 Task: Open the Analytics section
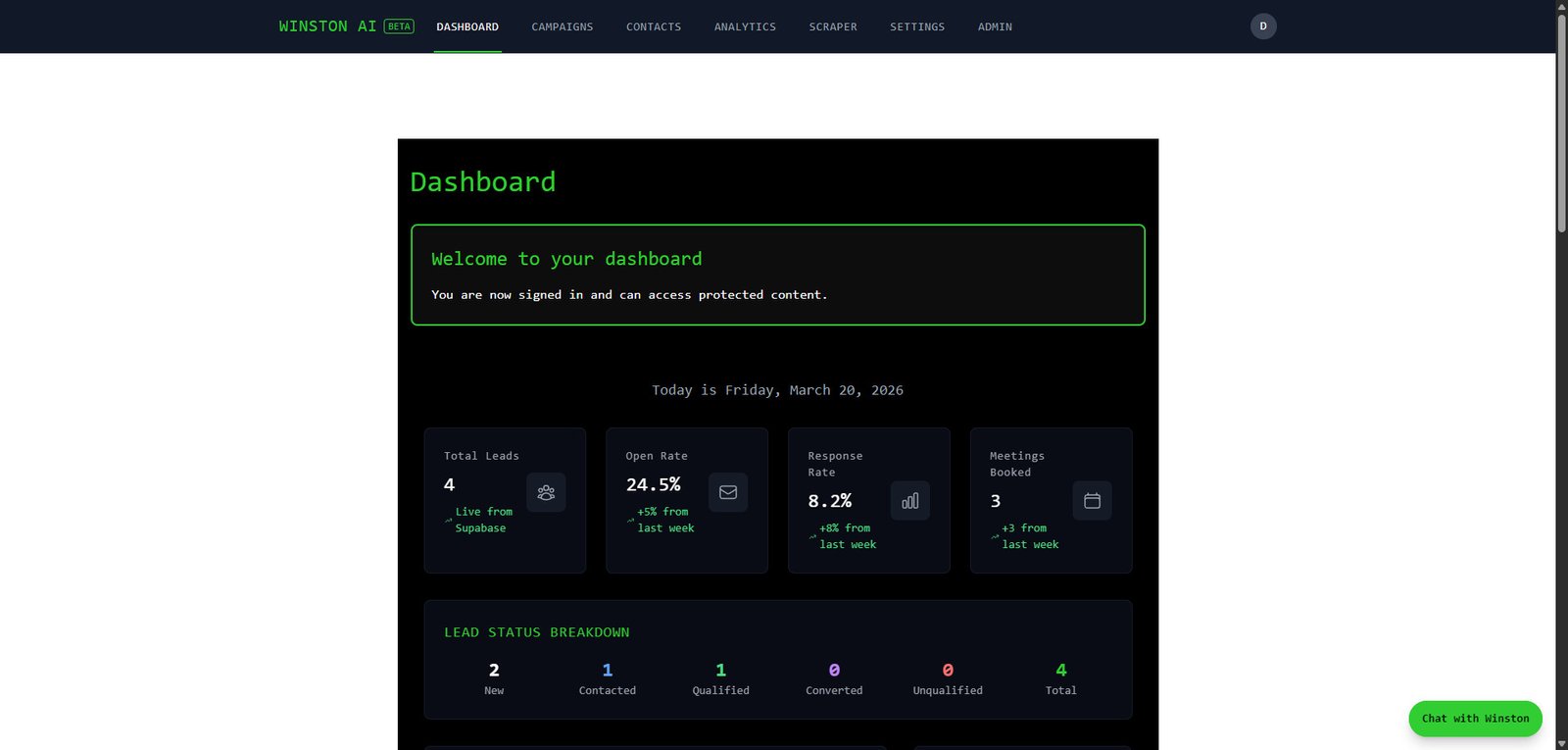(745, 26)
